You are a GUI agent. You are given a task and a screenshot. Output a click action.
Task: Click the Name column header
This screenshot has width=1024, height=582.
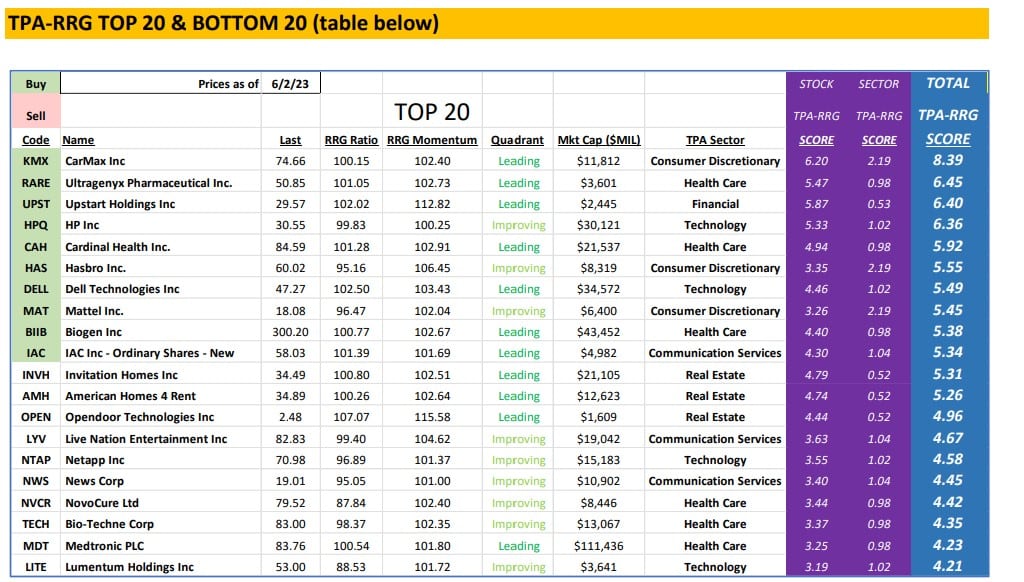(x=78, y=140)
